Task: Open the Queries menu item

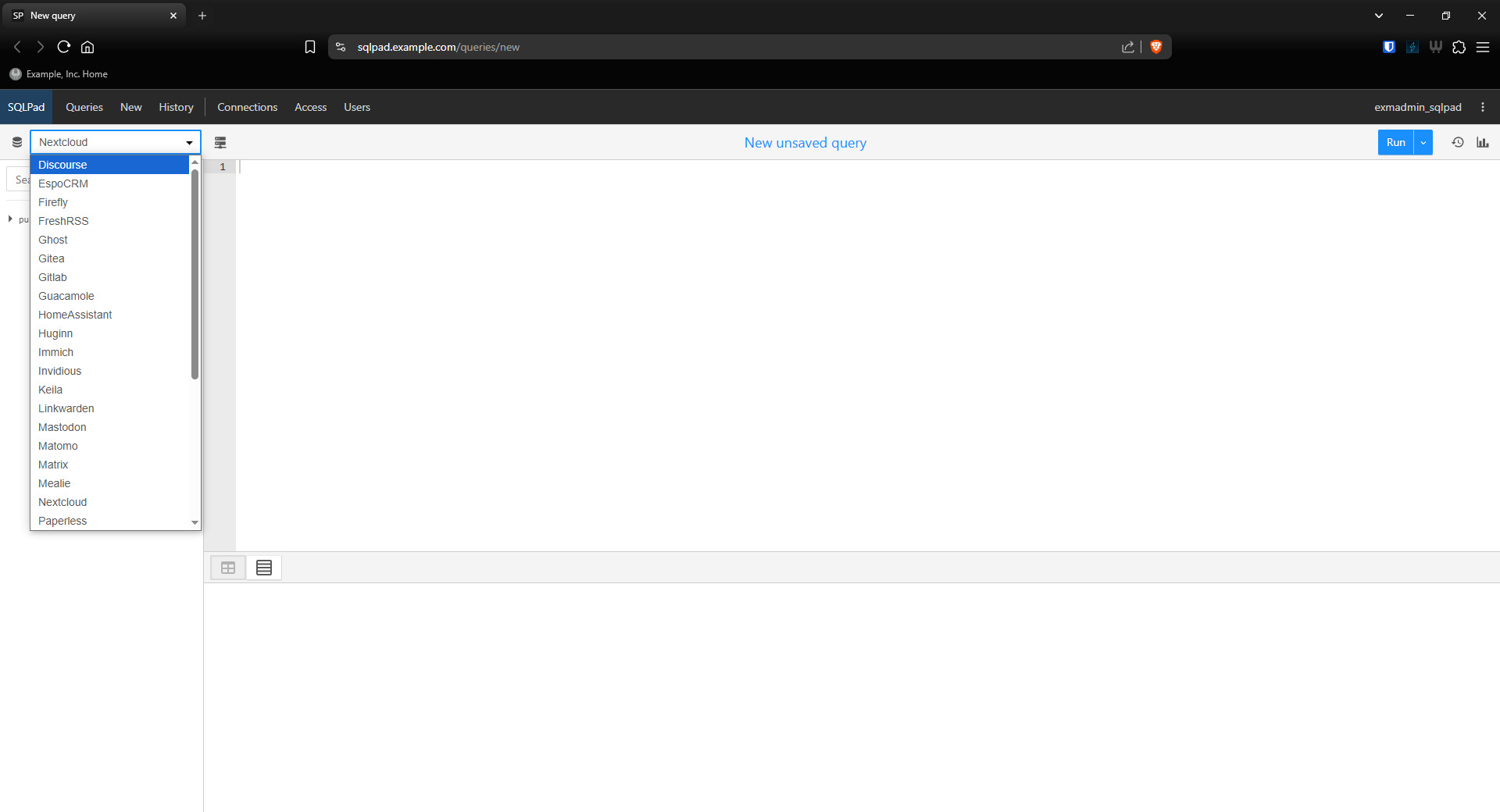Action: point(84,107)
